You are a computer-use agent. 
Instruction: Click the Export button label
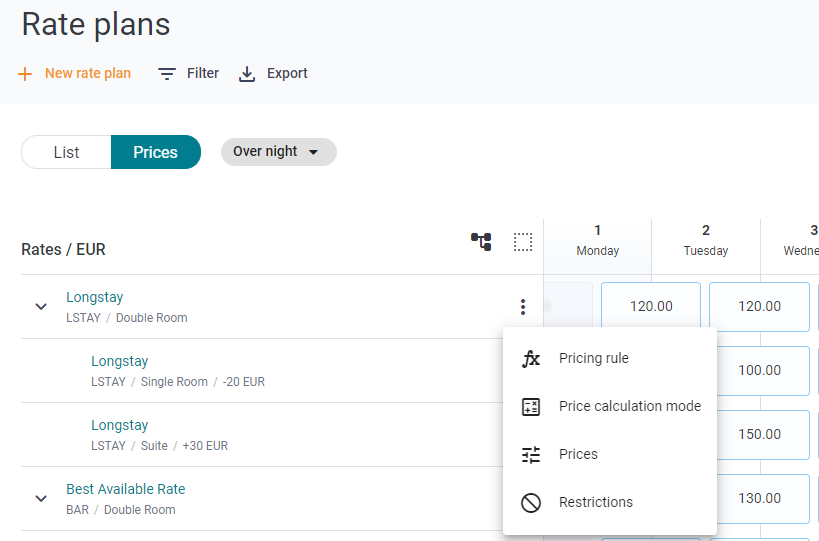pyautogui.click(x=287, y=74)
